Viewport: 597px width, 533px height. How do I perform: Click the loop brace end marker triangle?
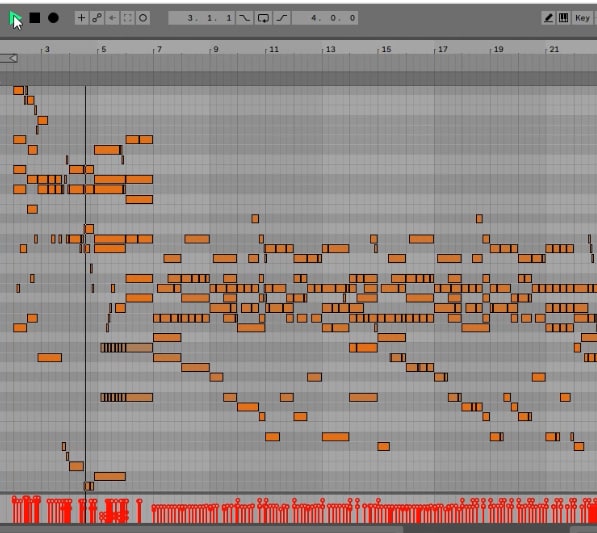tap(12, 58)
